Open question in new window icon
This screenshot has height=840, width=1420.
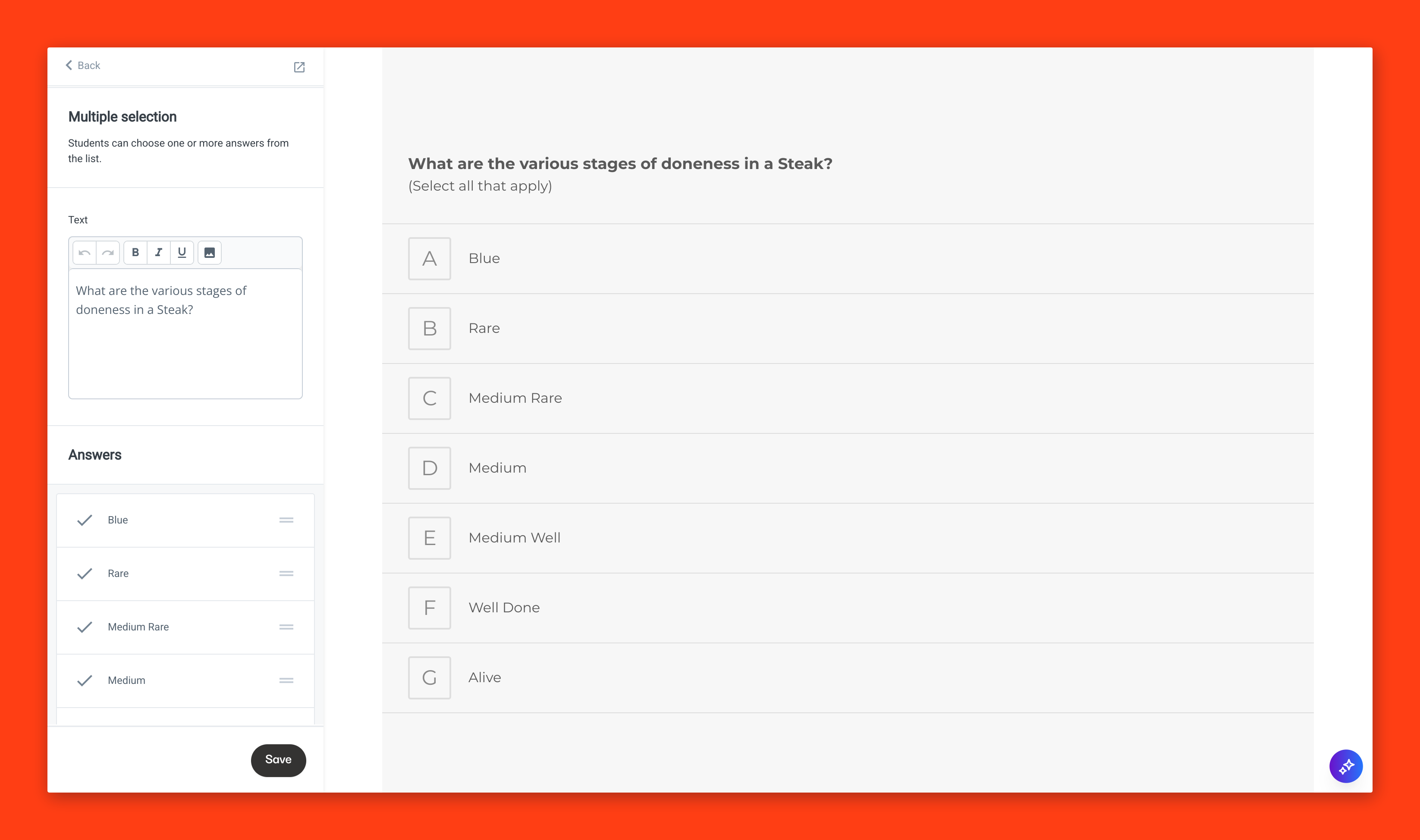(x=299, y=67)
